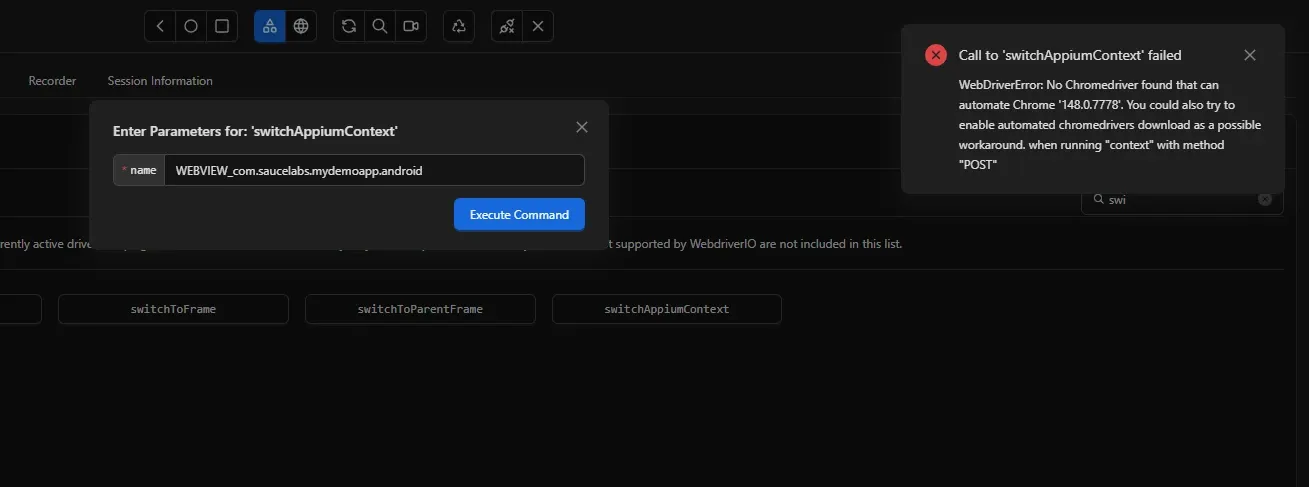Image resolution: width=1309 pixels, height=487 pixels.
Task: Refresh source and screenshot
Action: [x=349, y=26]
